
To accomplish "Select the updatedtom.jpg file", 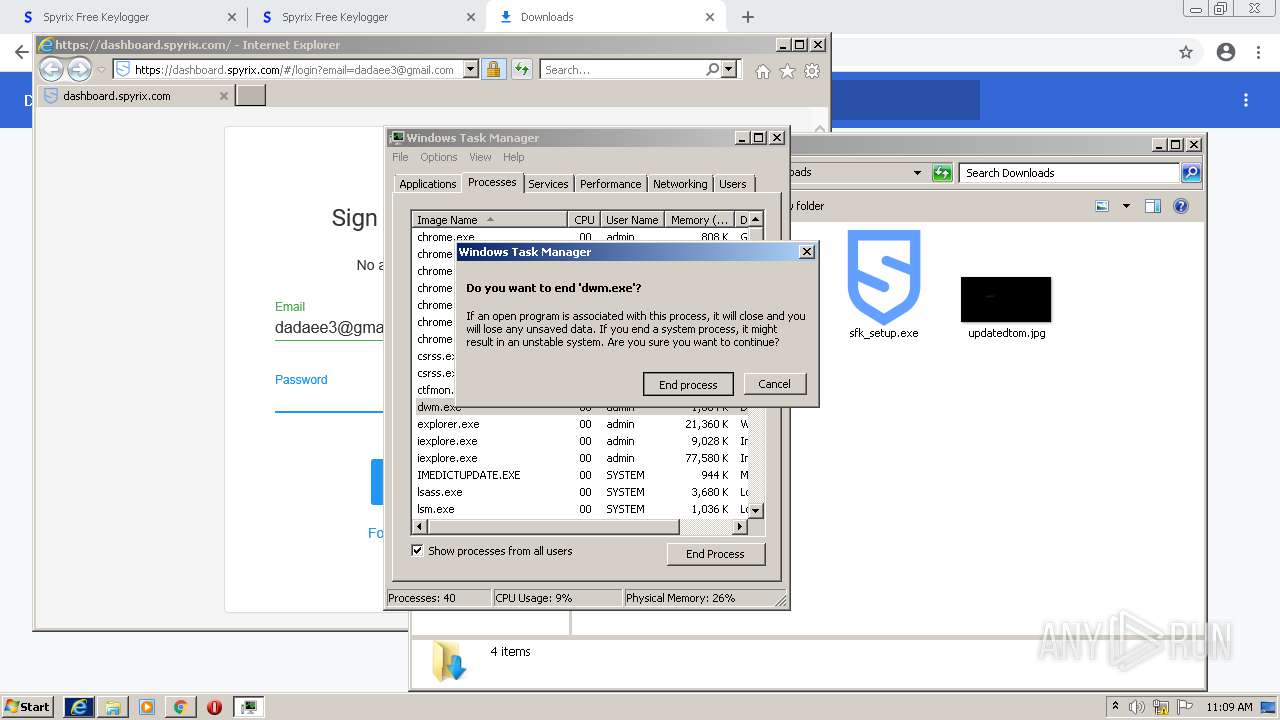I will pyautogui.click(x=1006, y=308).
